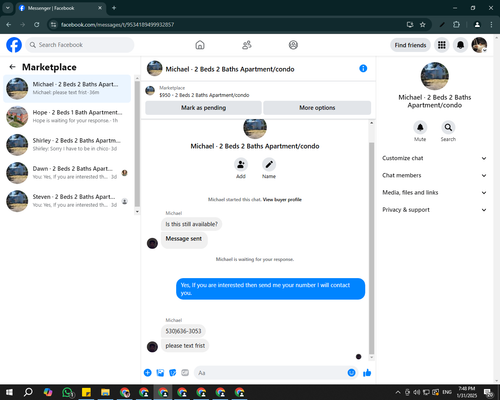
Task: Go to Facebook home logo
Action: 14,45
